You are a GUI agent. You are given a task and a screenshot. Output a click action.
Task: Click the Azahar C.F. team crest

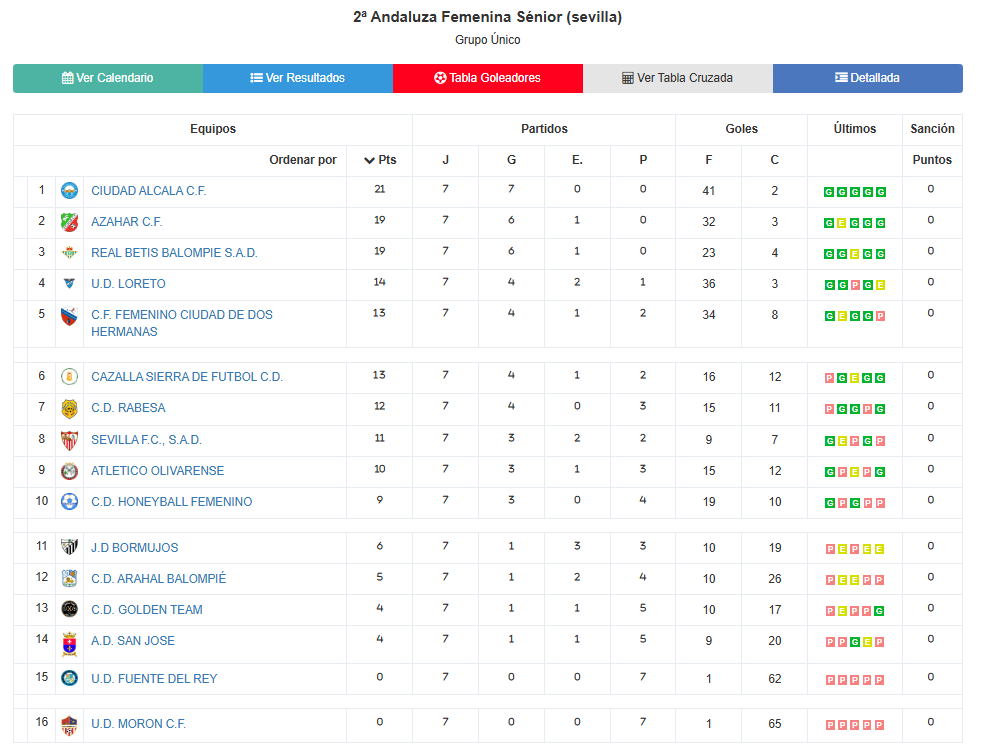click(69, 222)
